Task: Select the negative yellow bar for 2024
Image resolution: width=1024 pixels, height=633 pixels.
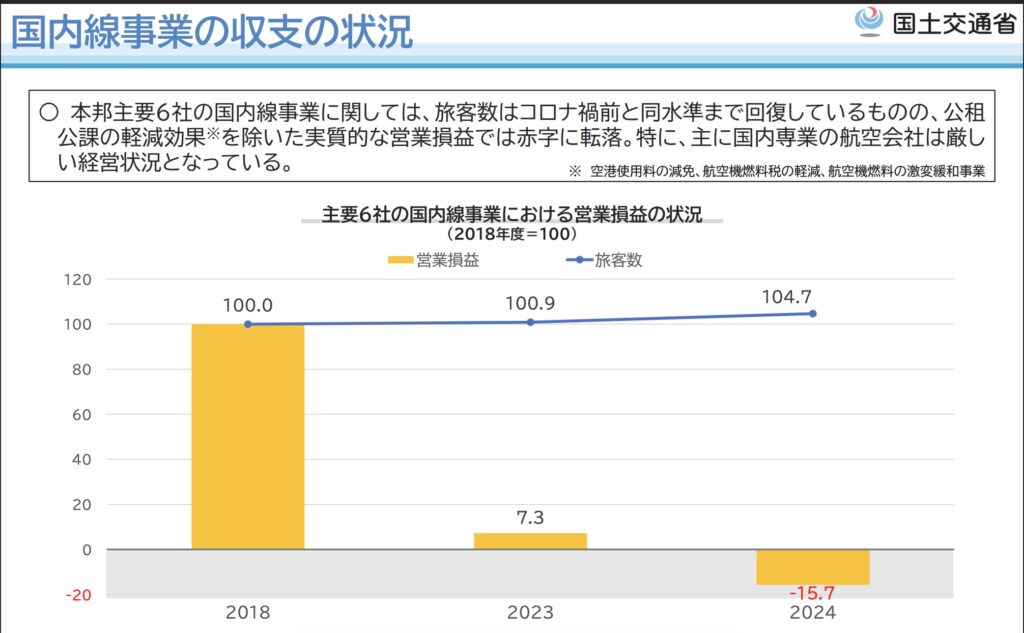Action: coord(812,567)
